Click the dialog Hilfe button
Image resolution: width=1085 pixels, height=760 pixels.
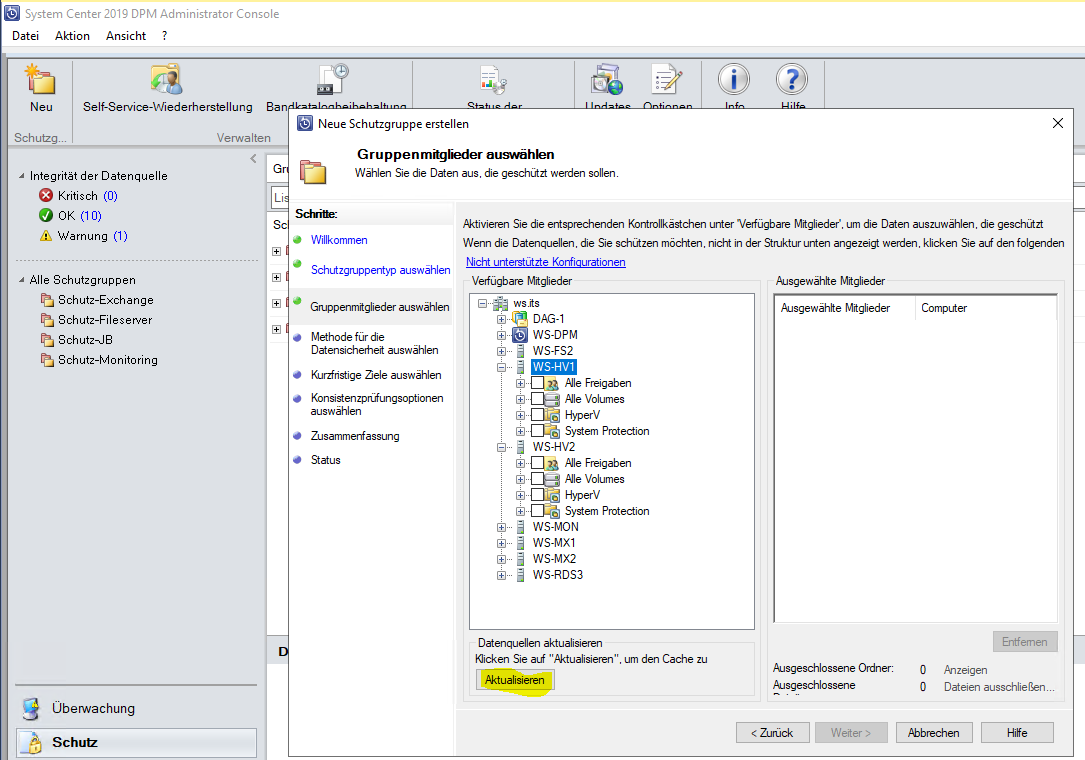(x=1016, y=732)
